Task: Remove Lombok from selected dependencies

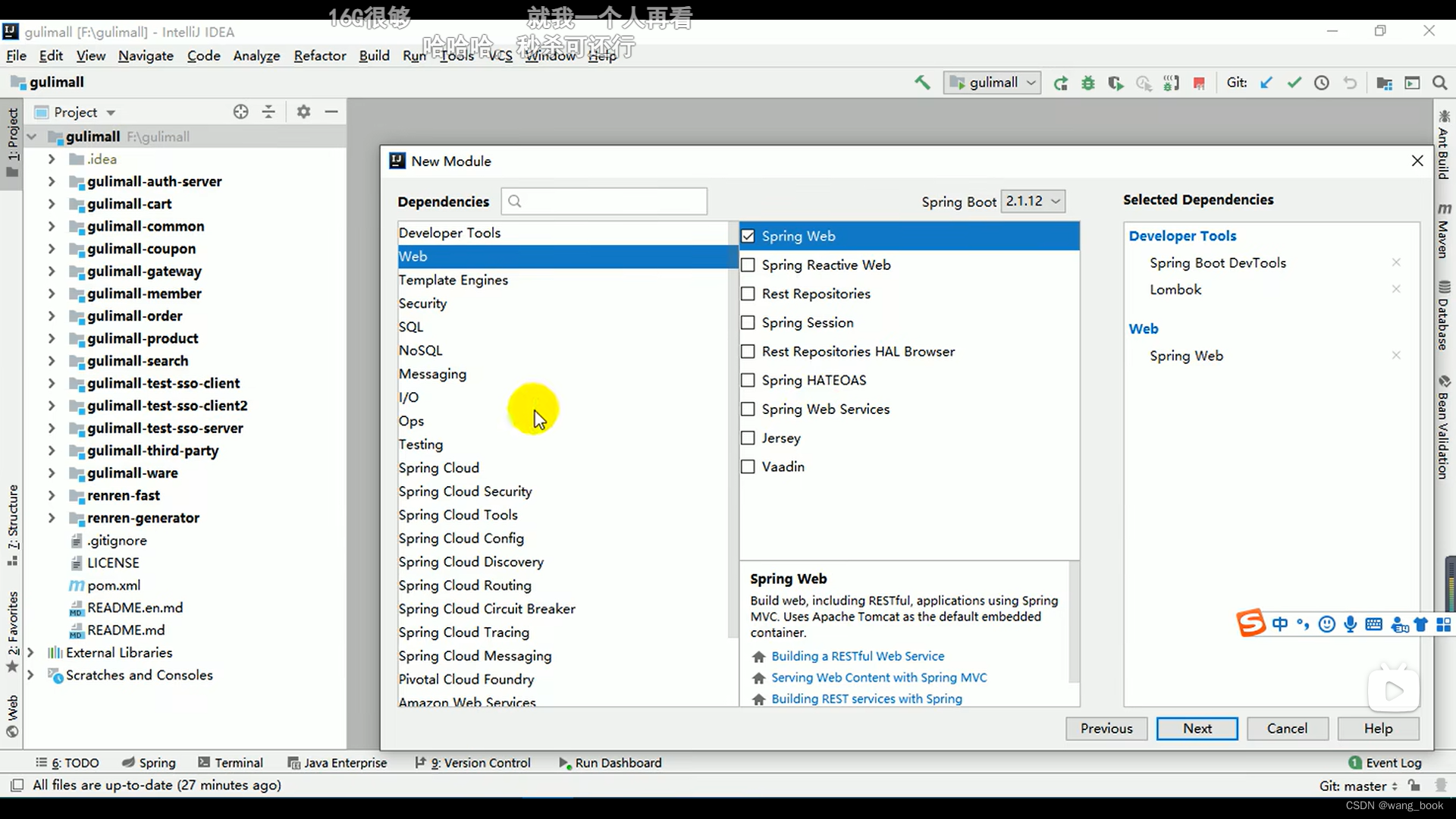Action: click(1396, 289)
